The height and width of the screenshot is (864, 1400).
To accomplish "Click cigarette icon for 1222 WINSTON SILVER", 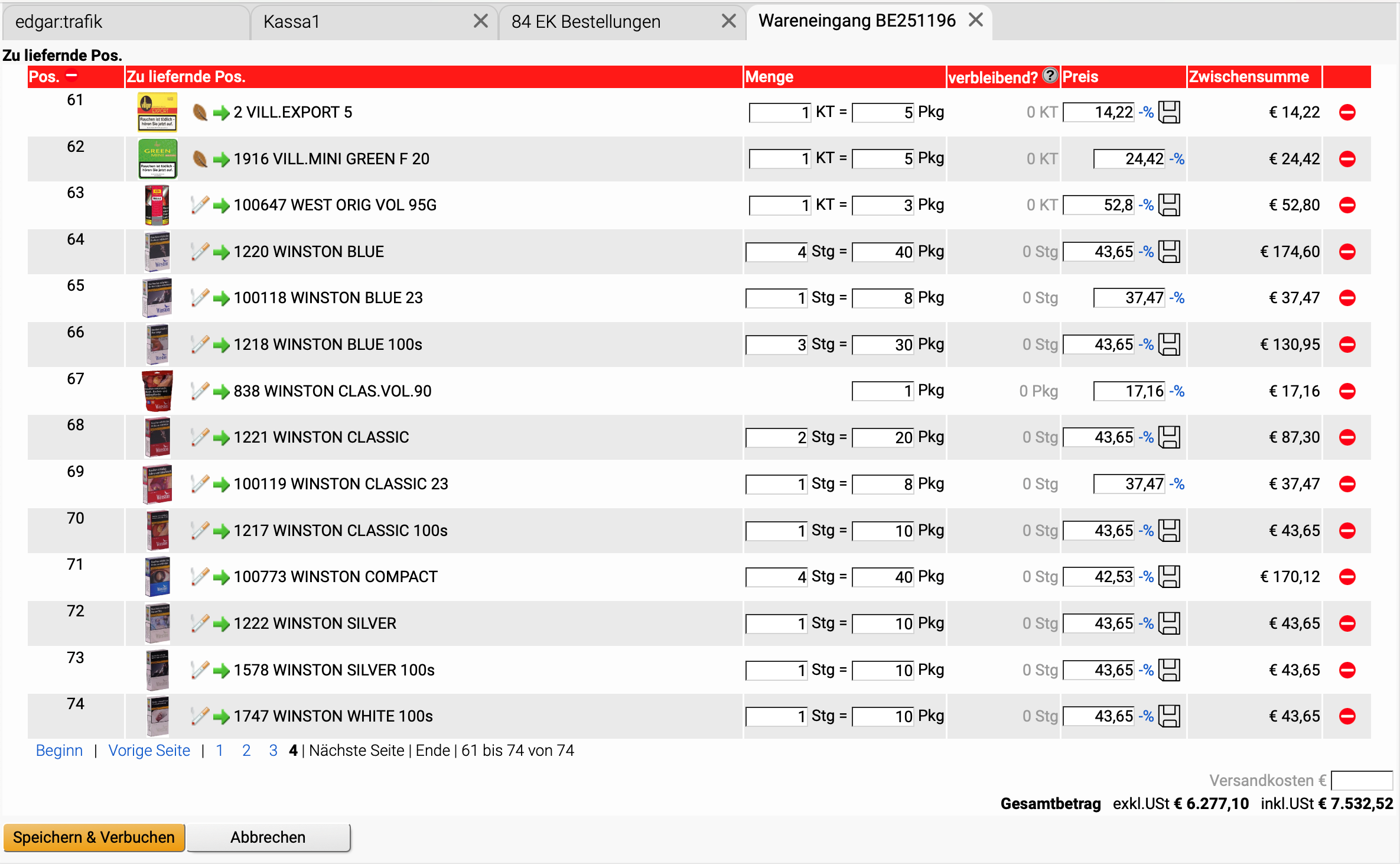I will (200, 623).
